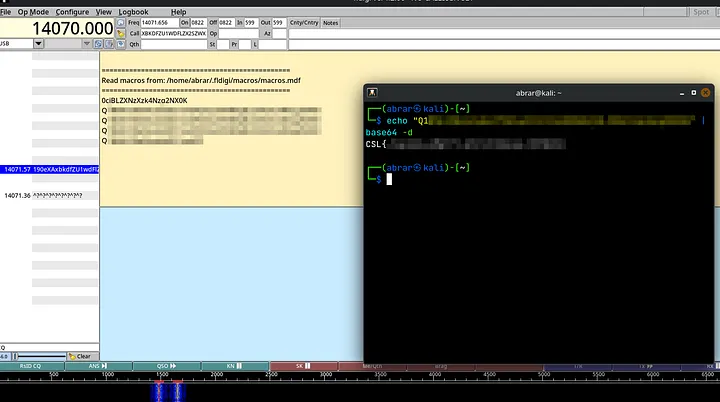720x402 pixels.
Task: Click the second icon beside the bandwidth dropdown
Action: (109, 44)
